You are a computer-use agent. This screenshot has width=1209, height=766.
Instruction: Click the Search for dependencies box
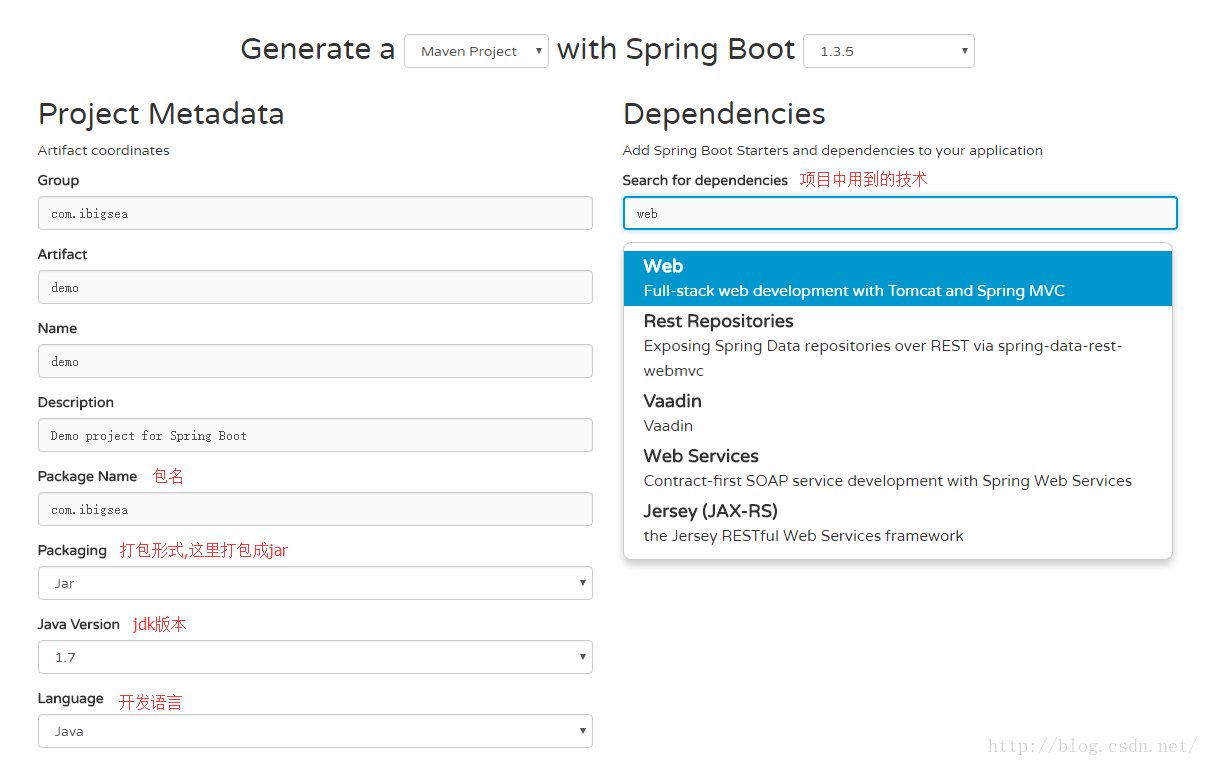[900, 213]
